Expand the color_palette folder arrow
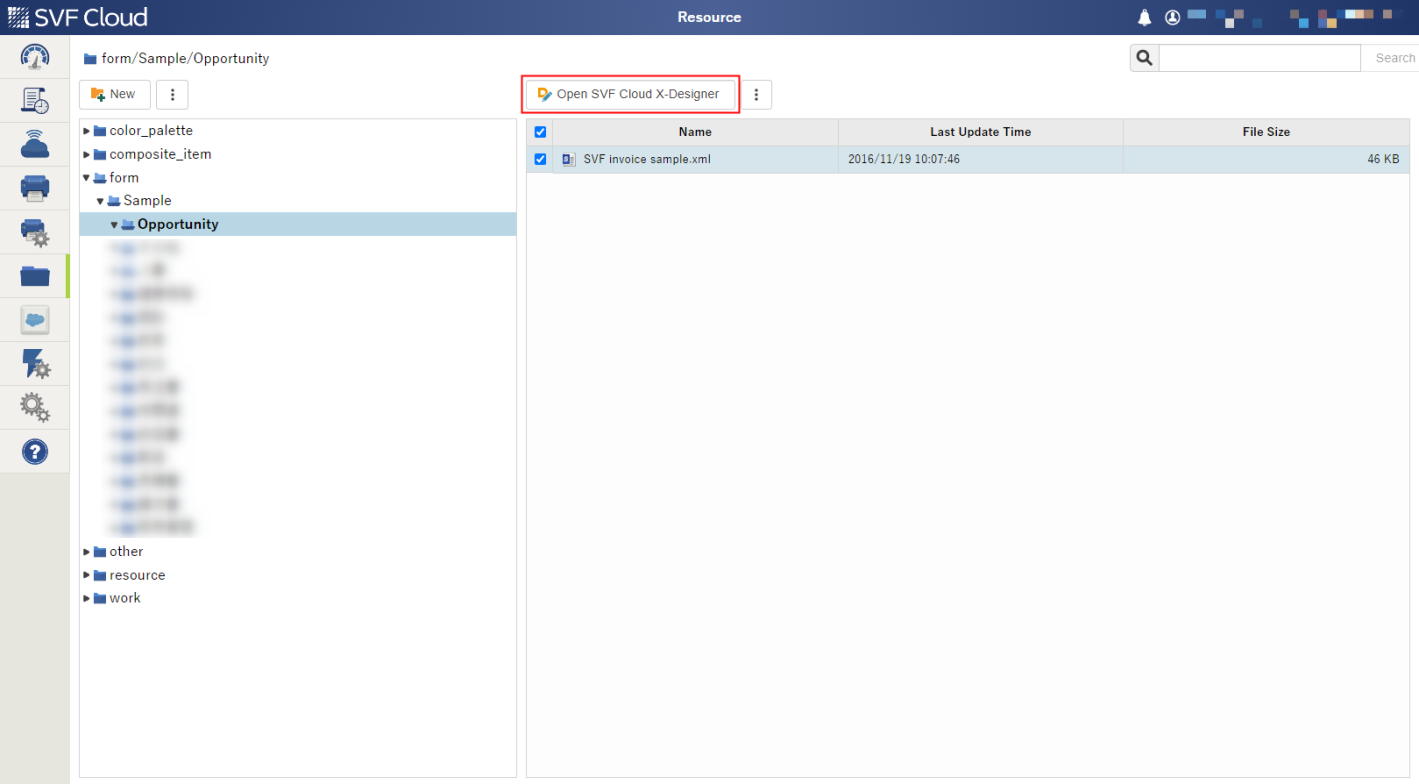This screenshot has height=784, width=1419. (87, 131)
